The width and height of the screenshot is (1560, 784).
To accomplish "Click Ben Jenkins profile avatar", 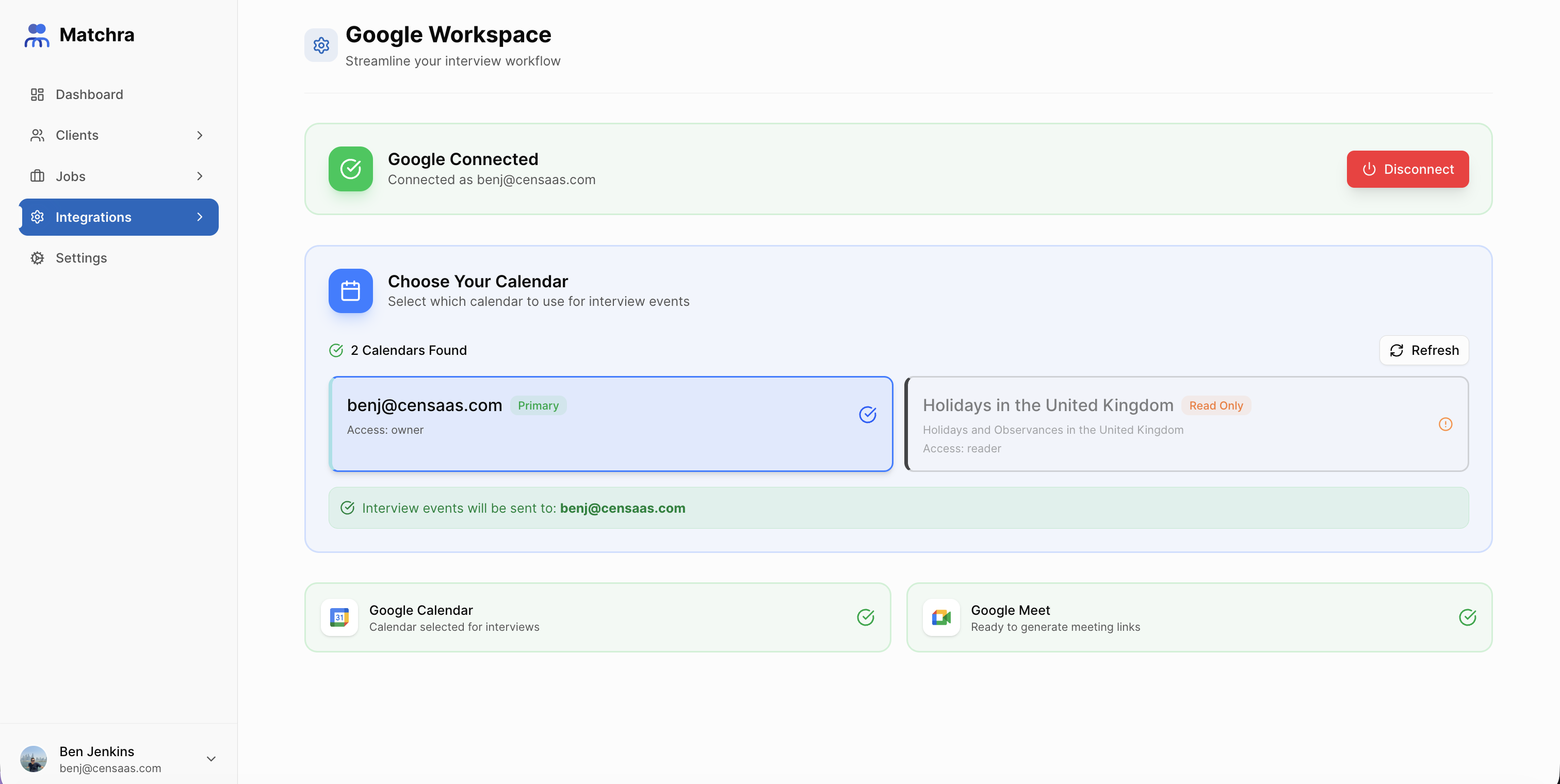I will 34,759.
